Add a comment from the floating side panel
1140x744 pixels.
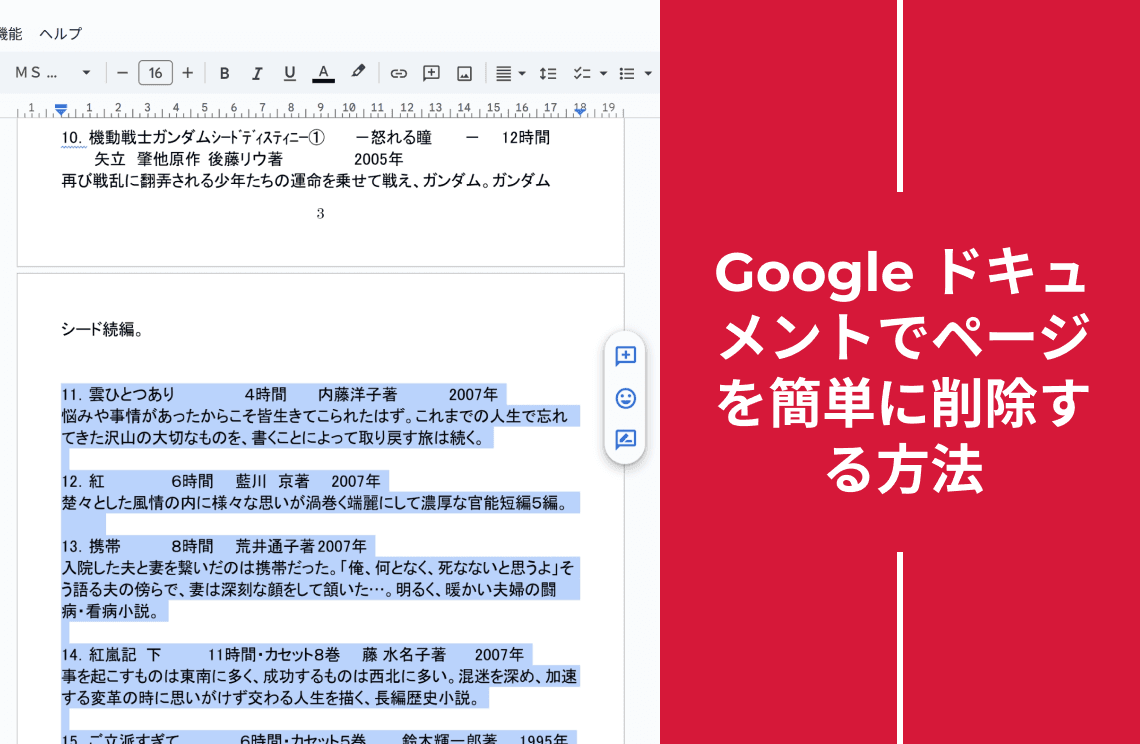[x=626, y=356]
